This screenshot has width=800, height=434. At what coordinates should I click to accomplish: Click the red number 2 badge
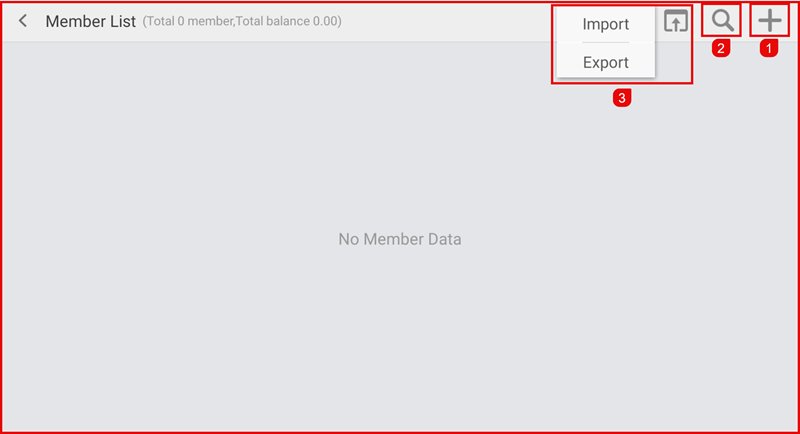(721, 46)
